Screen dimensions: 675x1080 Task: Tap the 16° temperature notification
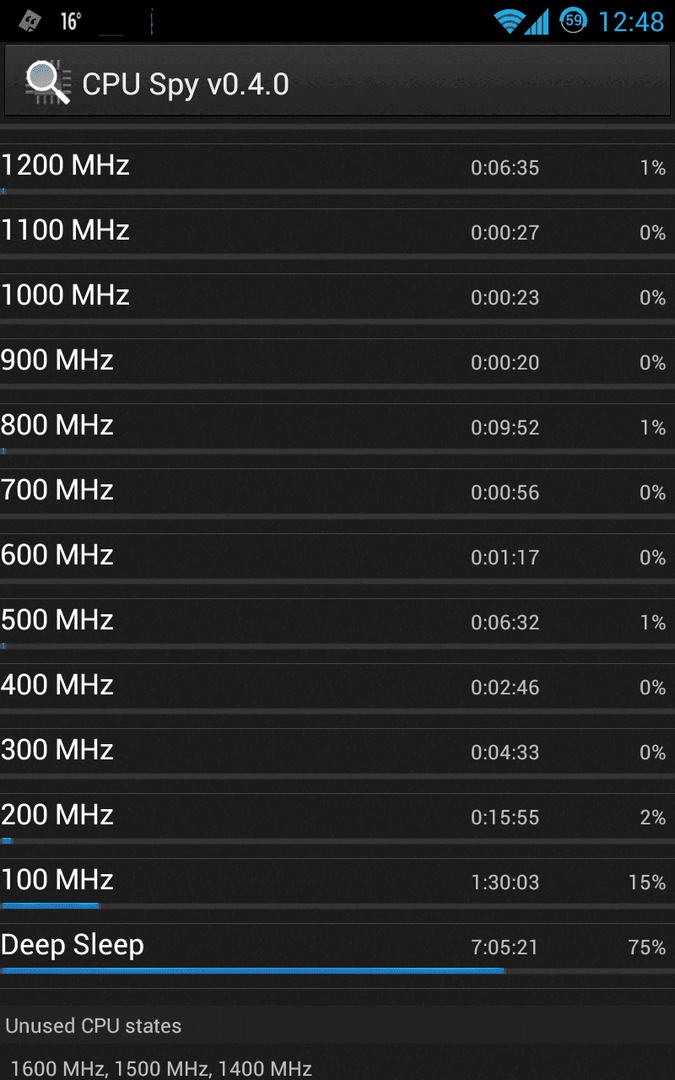[70, 21]
